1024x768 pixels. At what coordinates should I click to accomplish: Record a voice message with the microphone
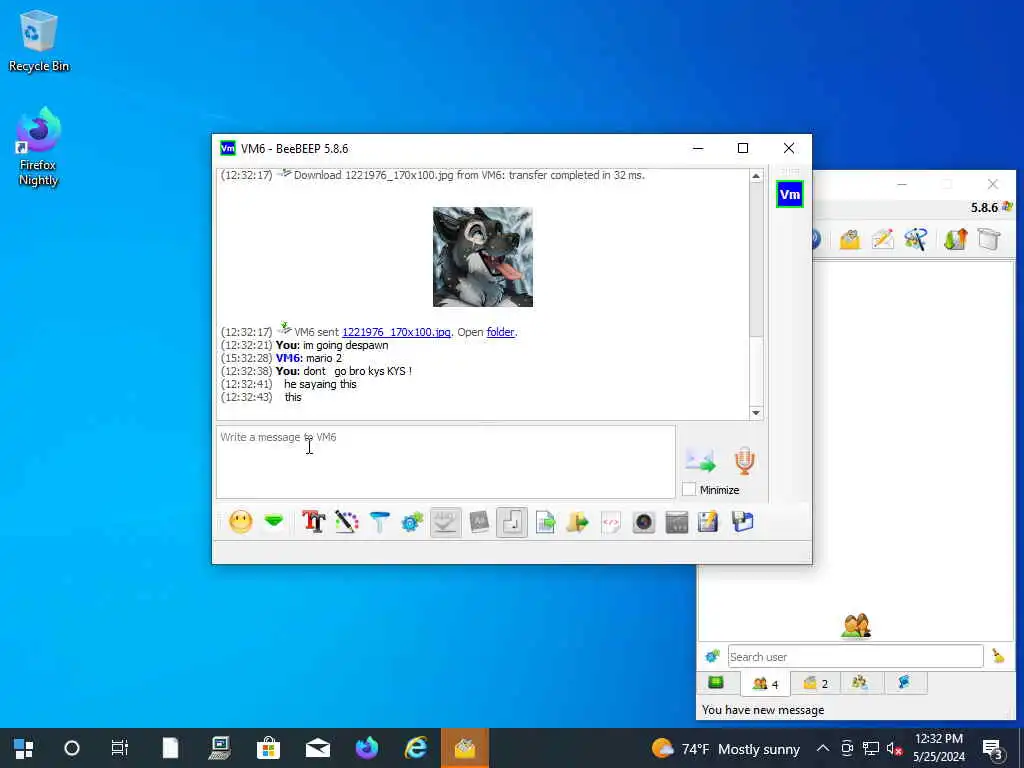coord(744,460)
